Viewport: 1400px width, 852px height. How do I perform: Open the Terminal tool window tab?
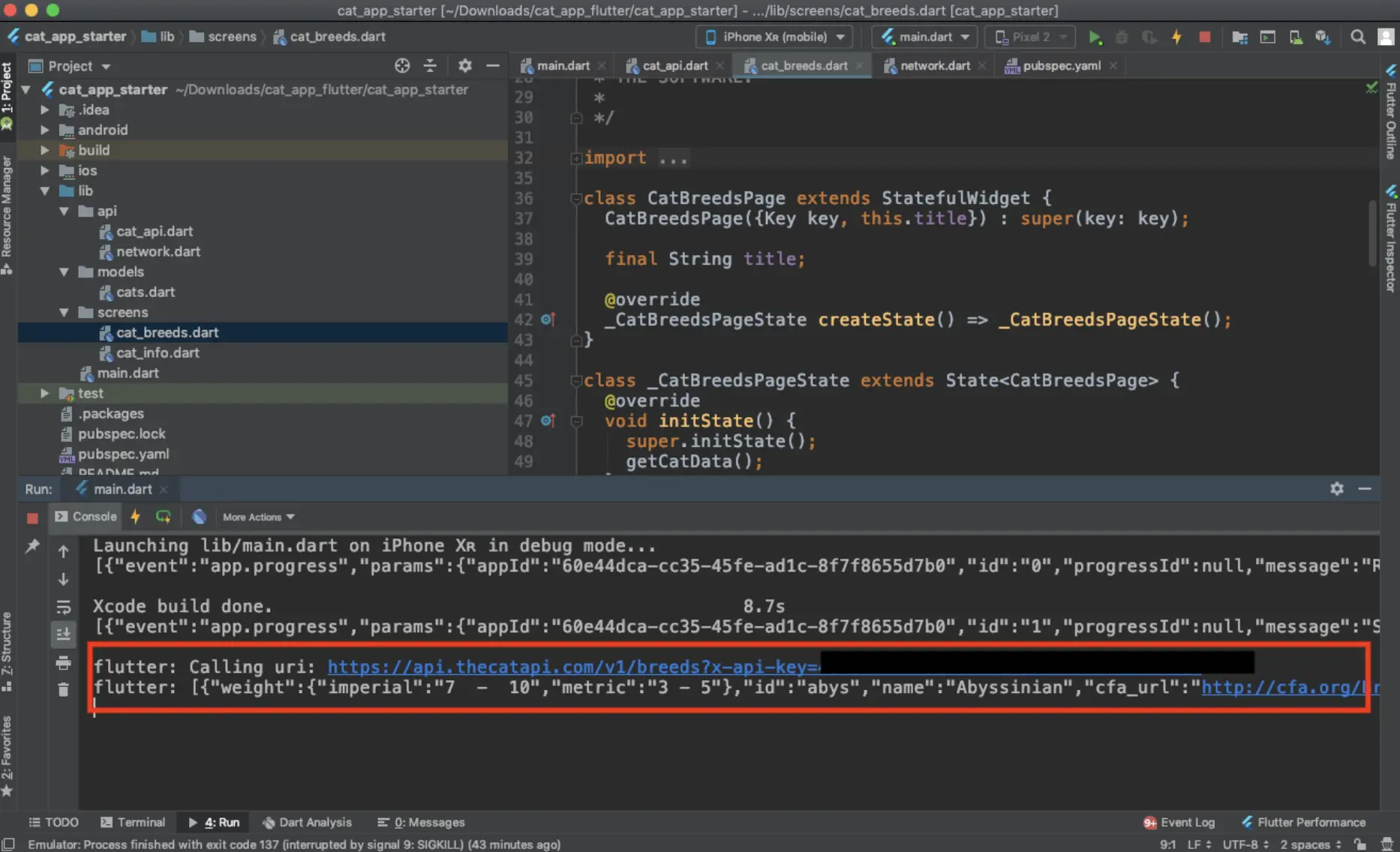point(133,822)
